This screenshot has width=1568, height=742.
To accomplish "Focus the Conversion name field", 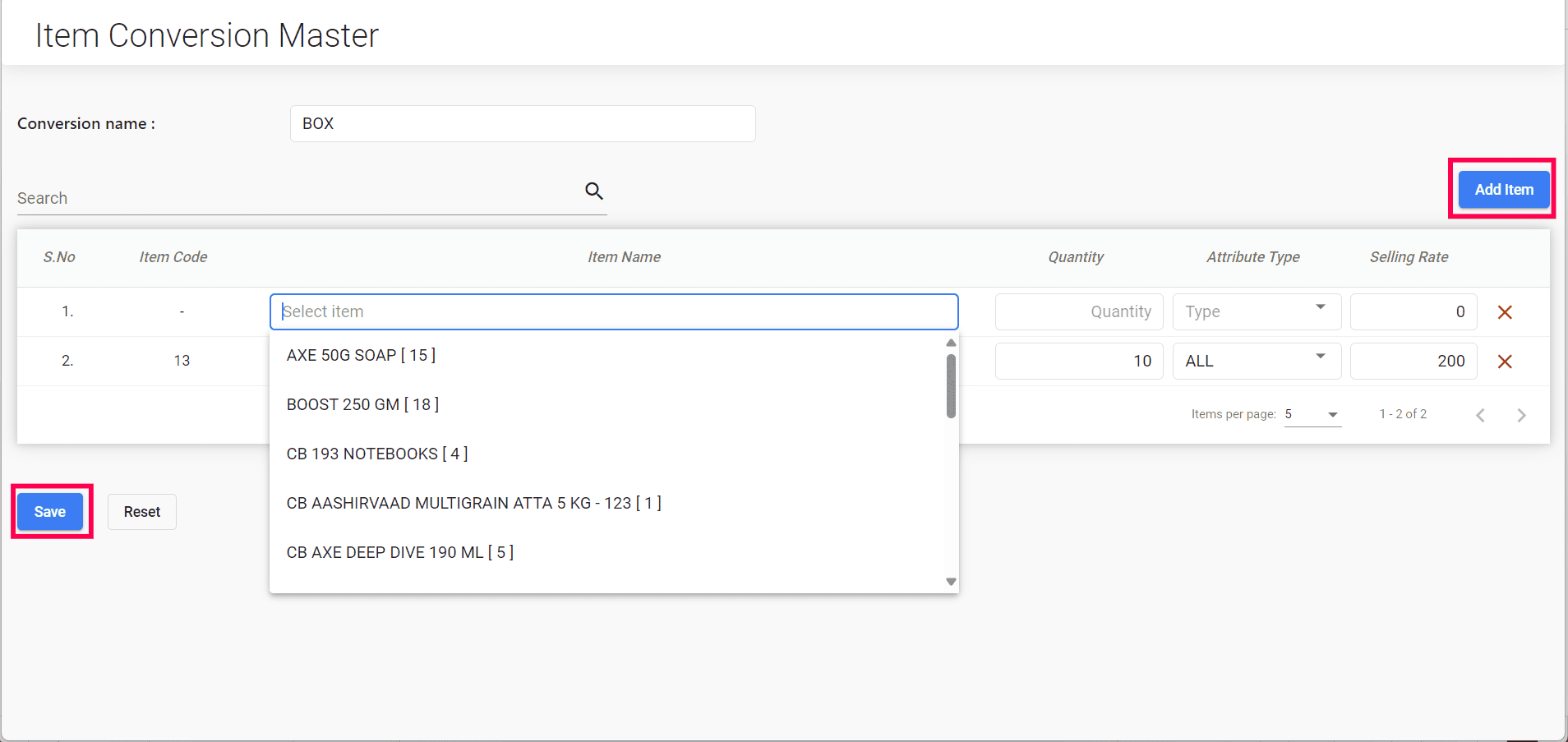I will (522, 124).
